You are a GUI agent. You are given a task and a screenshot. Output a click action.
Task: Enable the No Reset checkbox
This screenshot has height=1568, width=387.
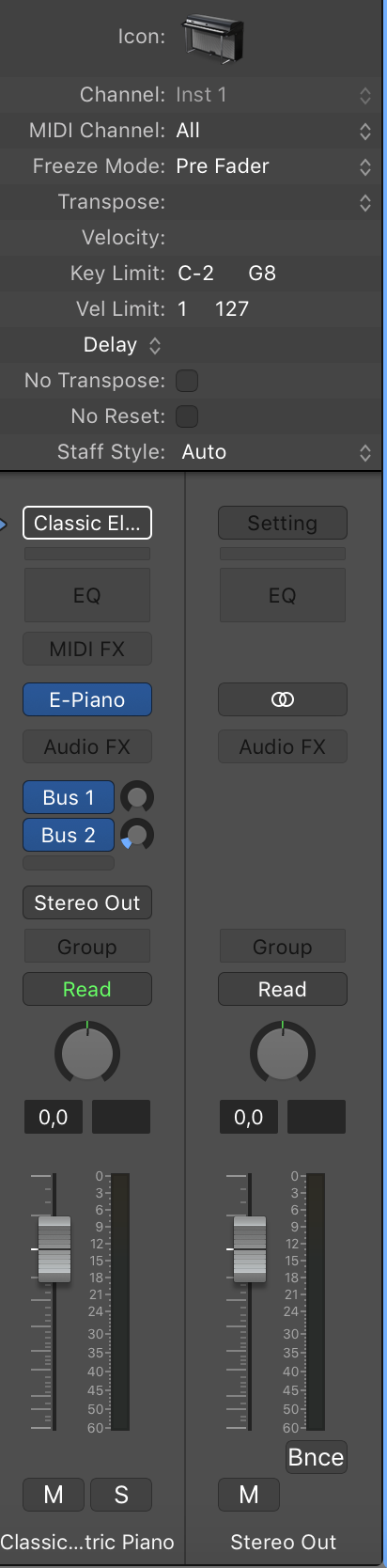pos(187,416)
